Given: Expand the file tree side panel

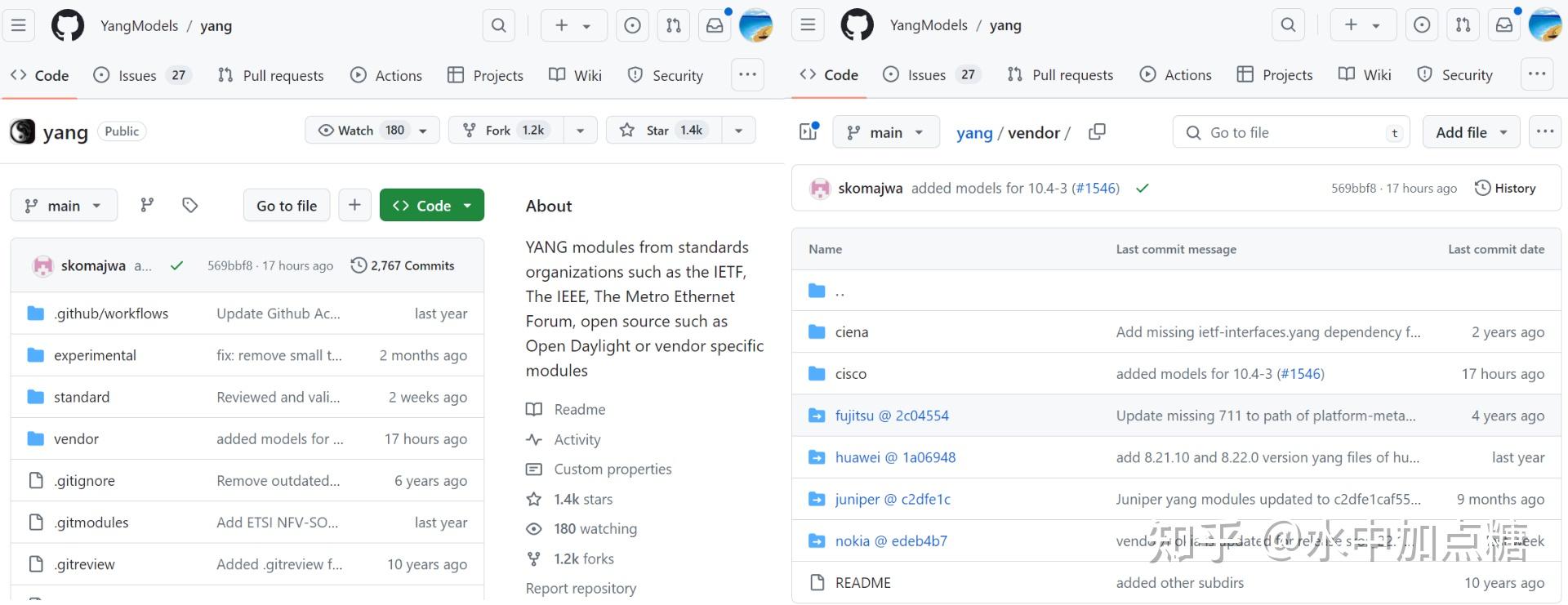Looking at the screenshot, I should (808, 132).
